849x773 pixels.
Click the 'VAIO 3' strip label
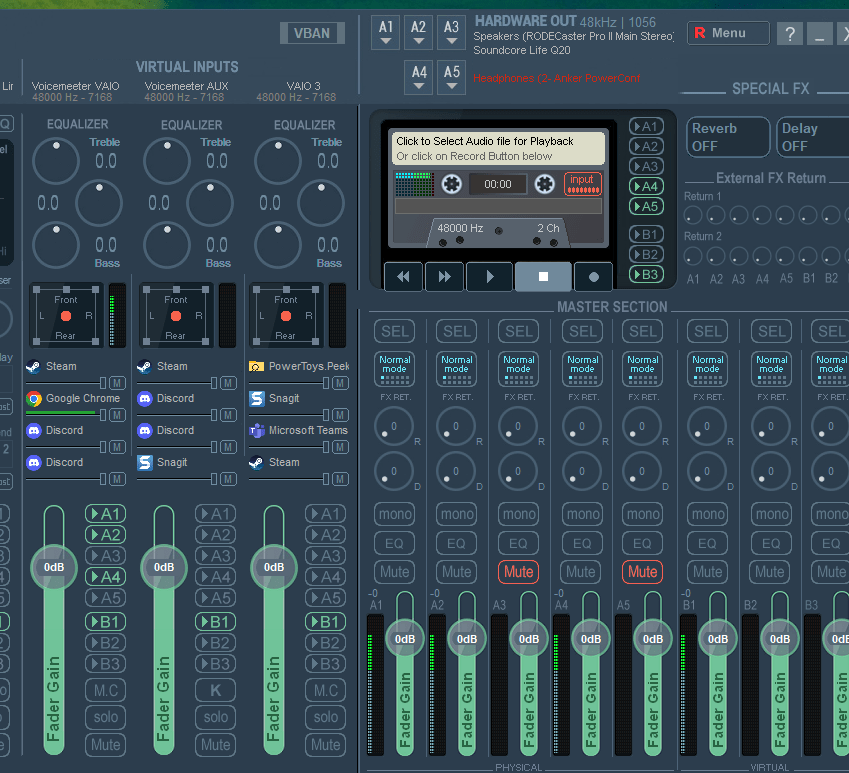click(x=303, y=87)
